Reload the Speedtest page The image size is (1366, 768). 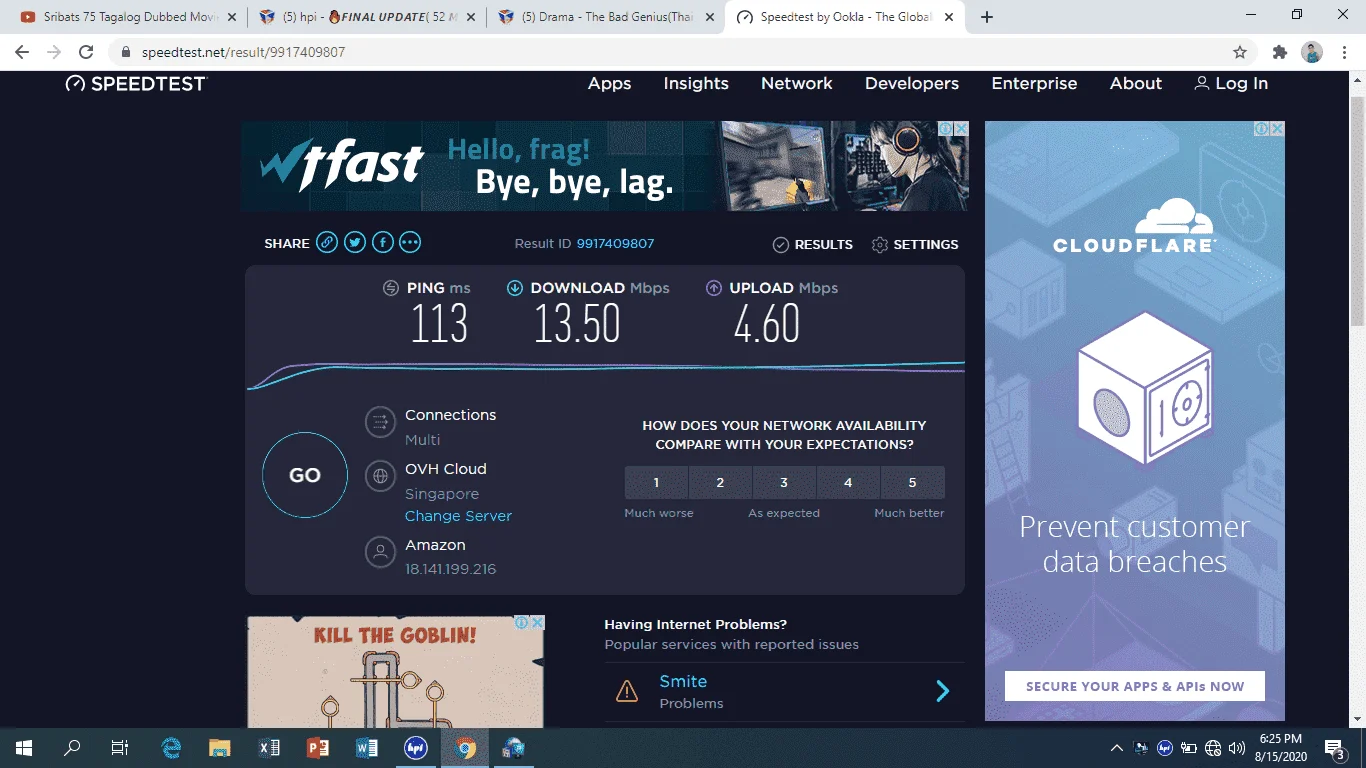coord(86,52)
